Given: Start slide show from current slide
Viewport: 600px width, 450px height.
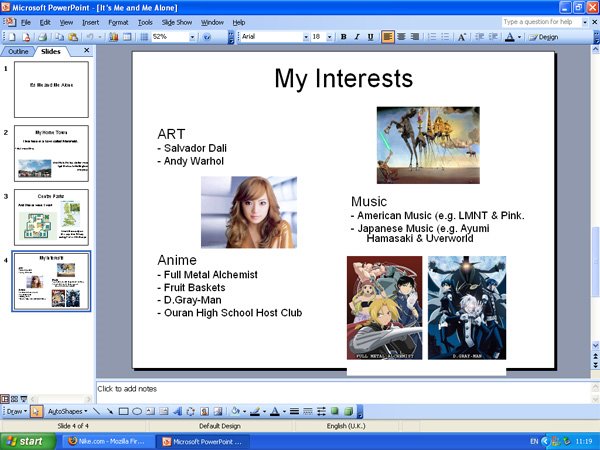Looking at the screenshot, I should click(24, 399).
